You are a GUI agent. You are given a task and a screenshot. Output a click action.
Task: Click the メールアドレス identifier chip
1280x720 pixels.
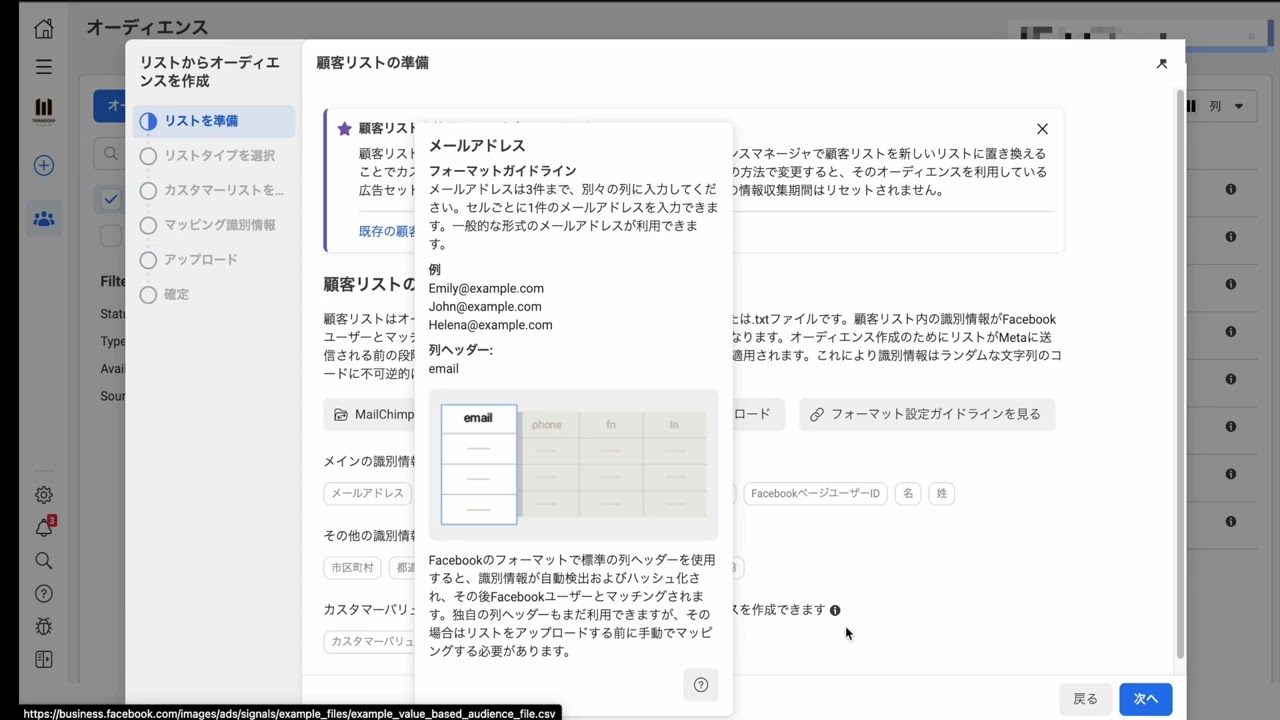point(367,493)
